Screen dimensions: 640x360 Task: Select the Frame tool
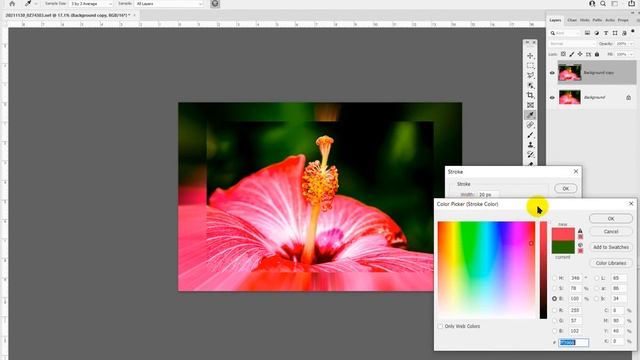click(530, 105)
